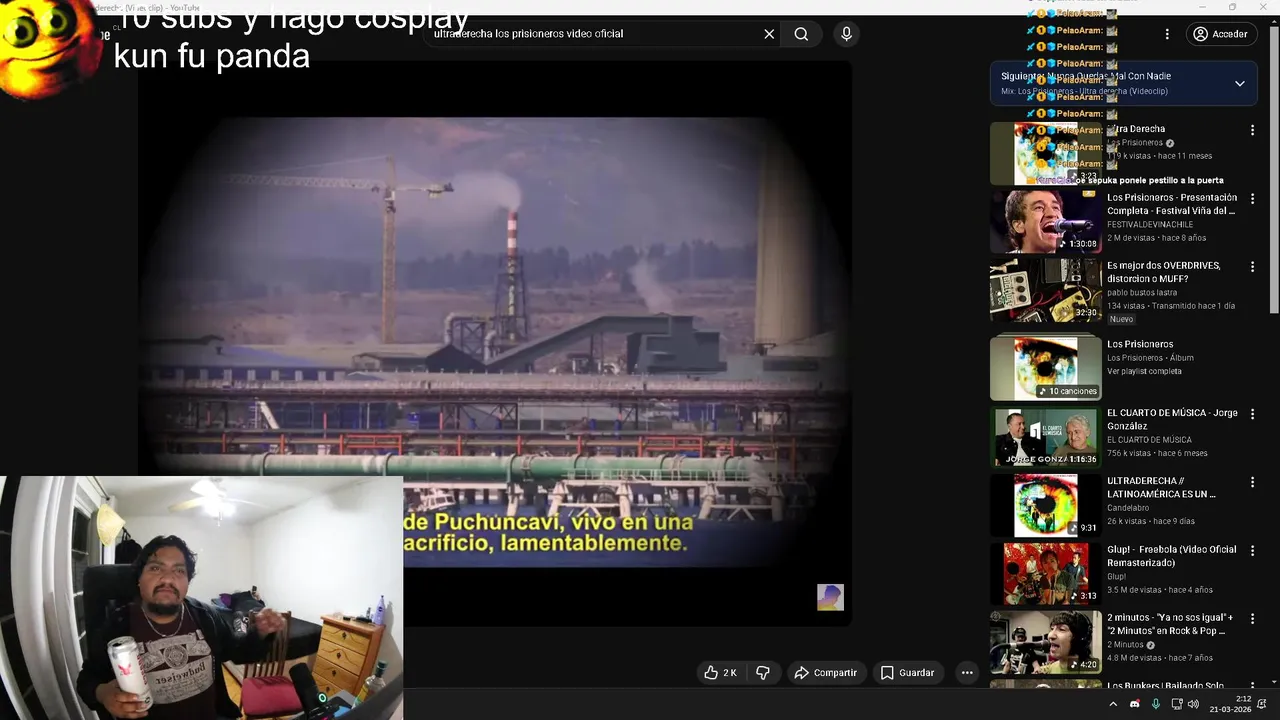Viewport: 1280px width, 720px height.
Task: Open volume speaker tray icon
Action: click(1193, 704)
